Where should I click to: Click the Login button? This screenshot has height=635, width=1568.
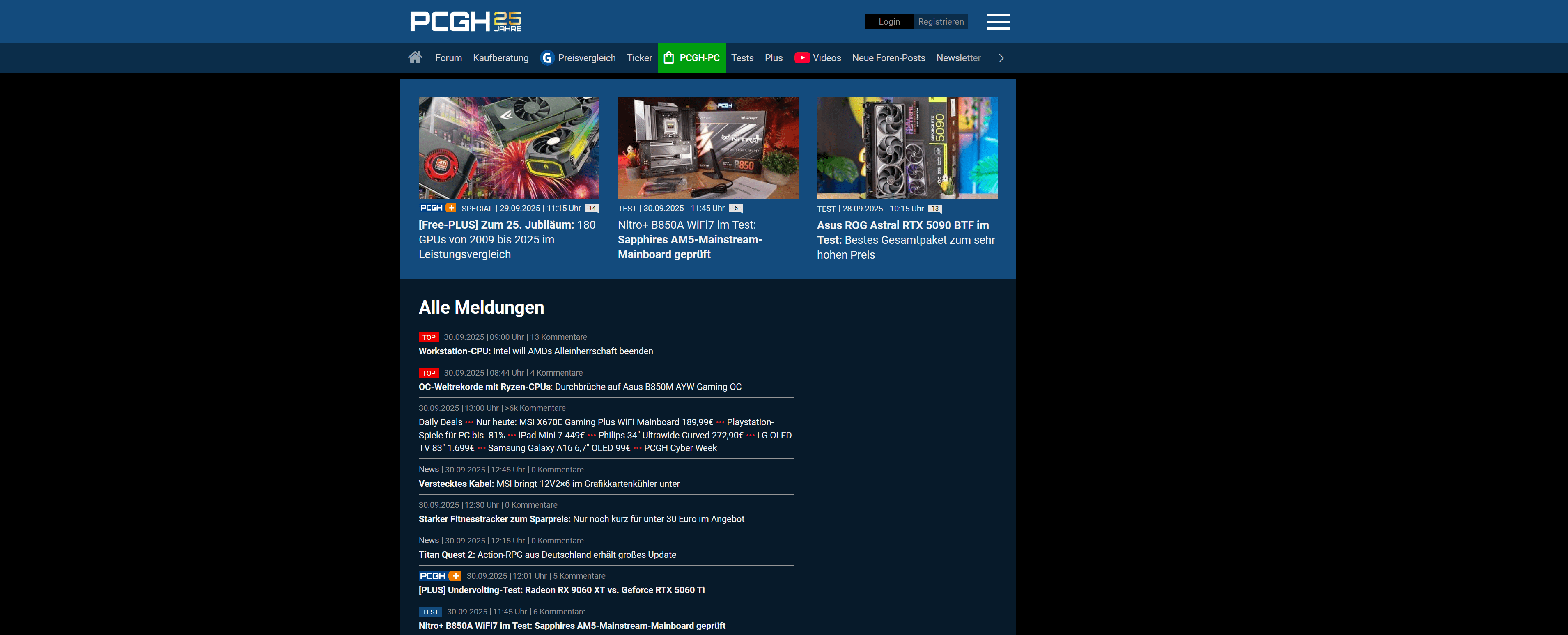pyautogui.click(x=888, y=22)
